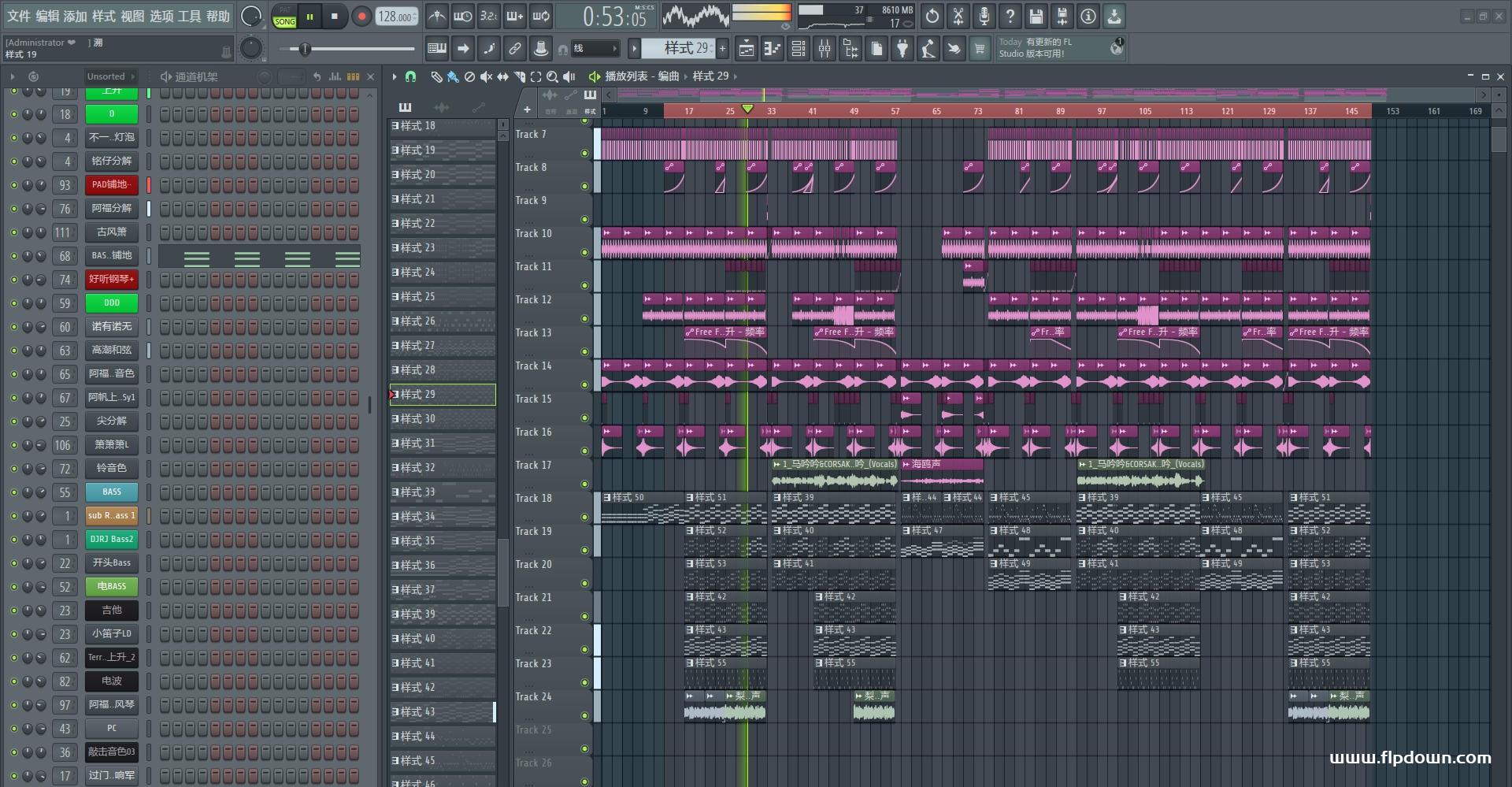The image size is (1512, 787).
Task: Toggle mute LED for PAD铺地 channel
Action: point(13,185)
